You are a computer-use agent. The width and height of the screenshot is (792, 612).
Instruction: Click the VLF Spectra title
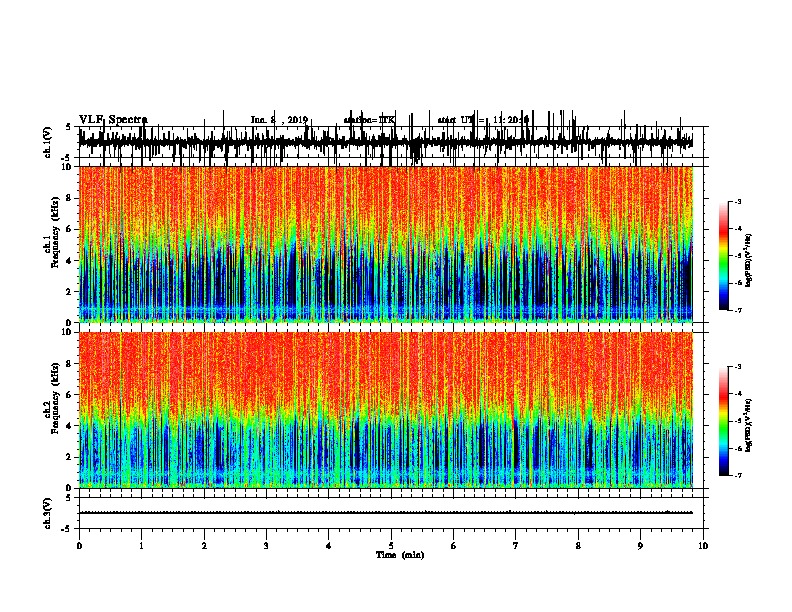coord(113,120)
